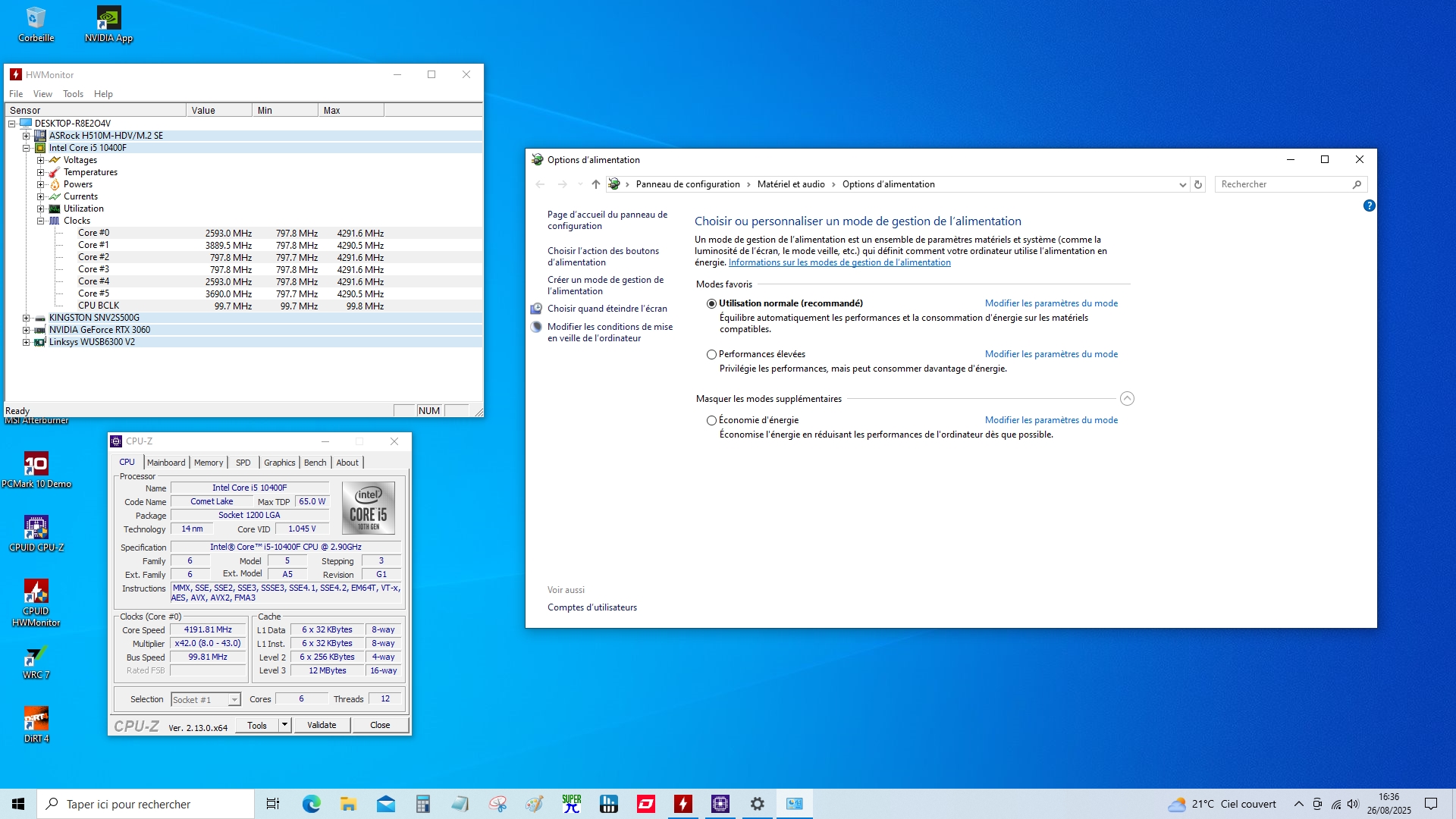Click the Tools button in CPU-Z

[257, 725]
